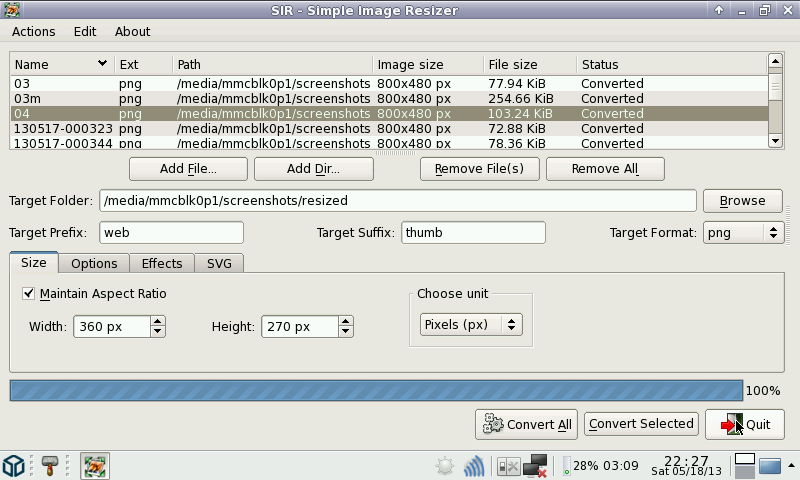Click the Ext column header
The height and width of the screenshot is (480, 800).
pyautogui.click(x=144, y=65)
